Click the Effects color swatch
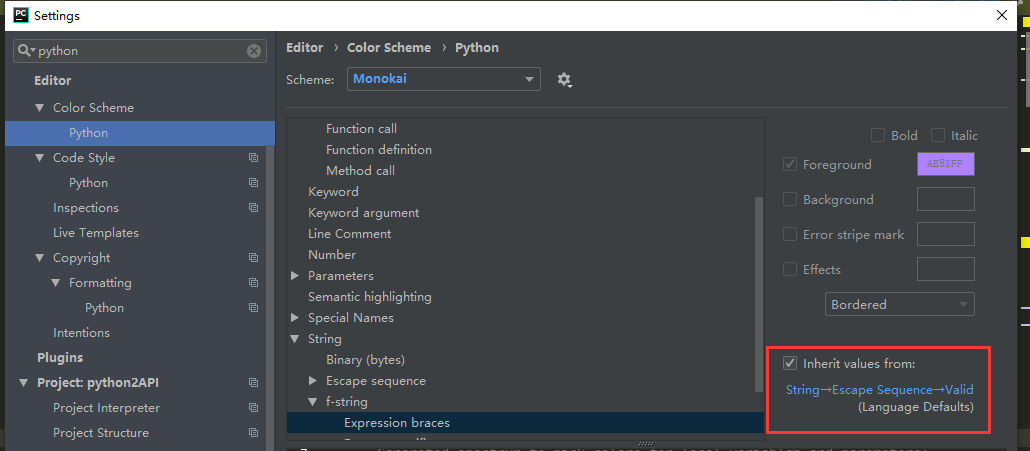The height and width of the screenshot is (451, 1030). (x=945, y=269)
